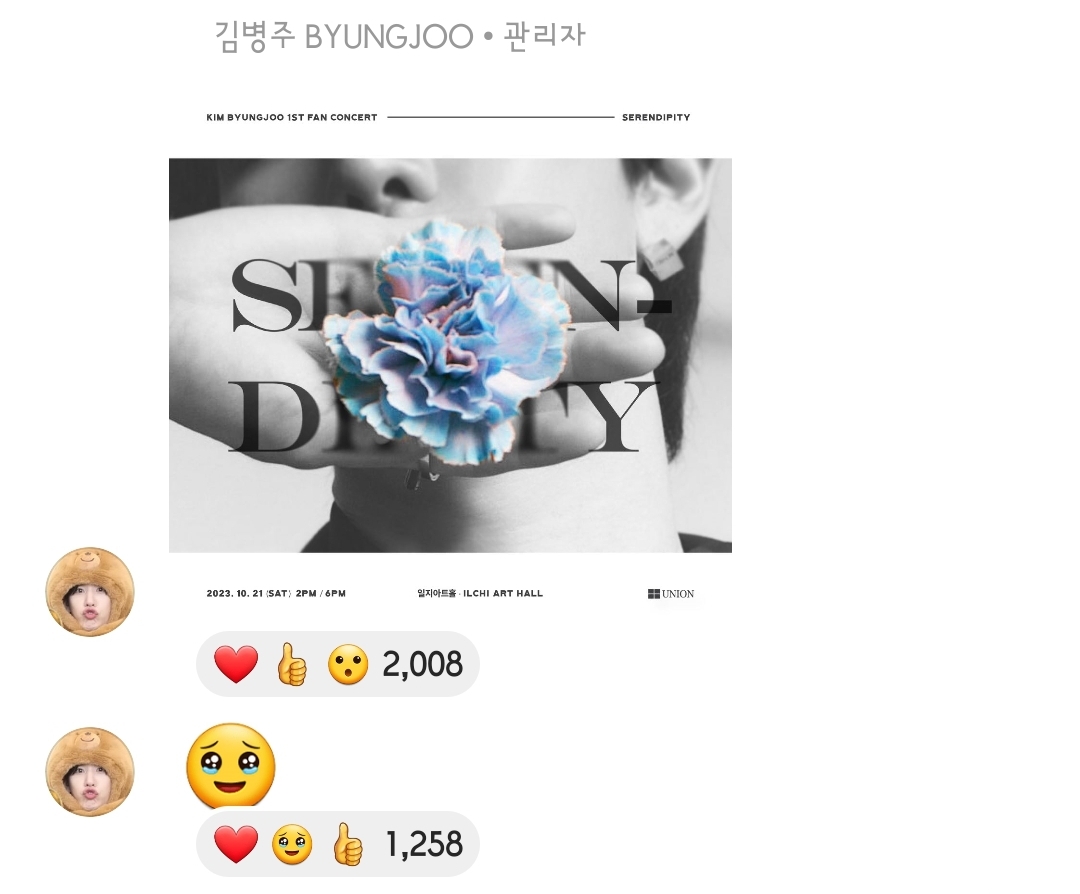The width and height of the screenshot is (1080, 894).
Task: Click the surprised face reaction on concert post
Action: 348,665
